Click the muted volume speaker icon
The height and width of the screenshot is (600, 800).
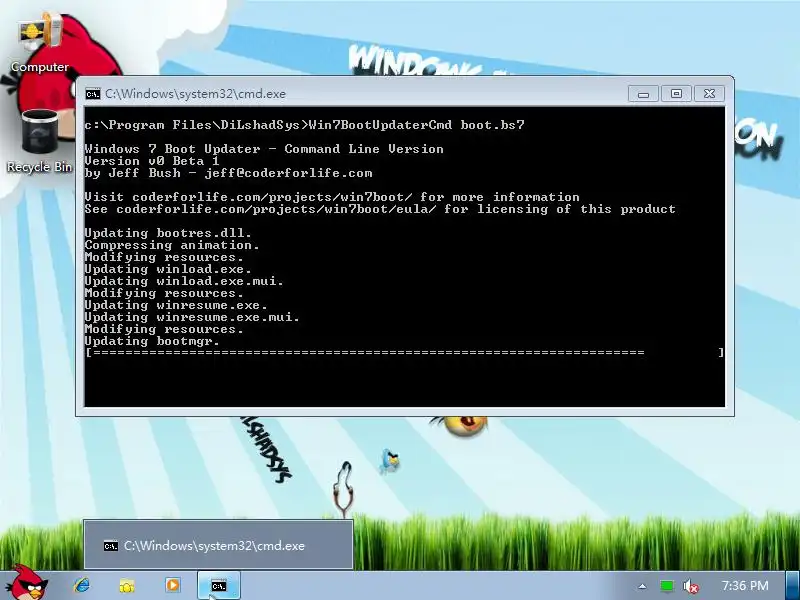point(690,586)
